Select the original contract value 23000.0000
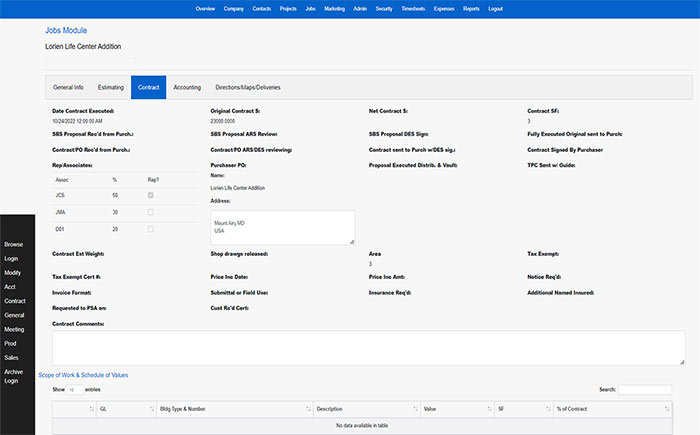 tap(223, 121)
